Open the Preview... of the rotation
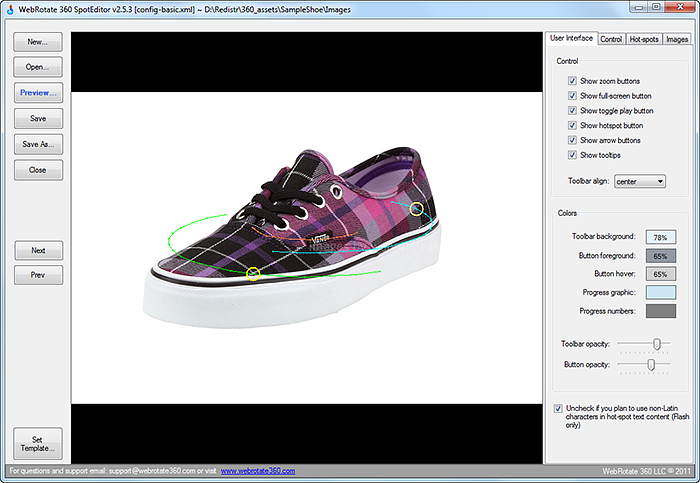The width and height of the screenshot is (700, 483). [x=38, y=93]
